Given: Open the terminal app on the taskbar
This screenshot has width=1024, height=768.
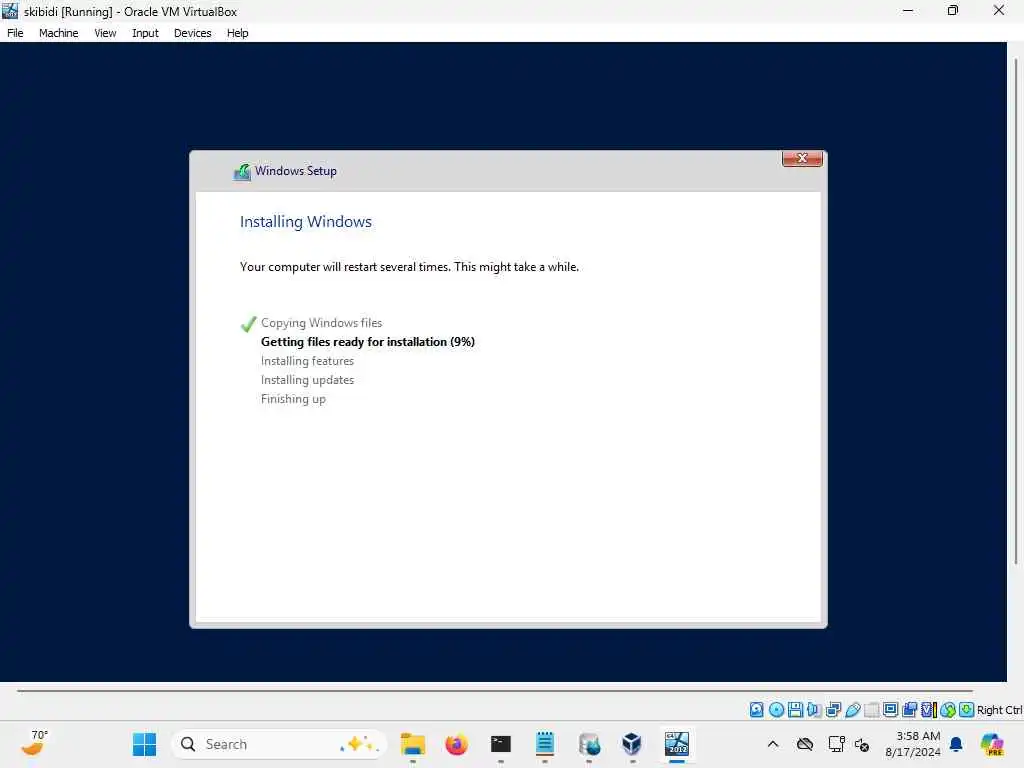Looking at the screenshot, I should 501,744.
